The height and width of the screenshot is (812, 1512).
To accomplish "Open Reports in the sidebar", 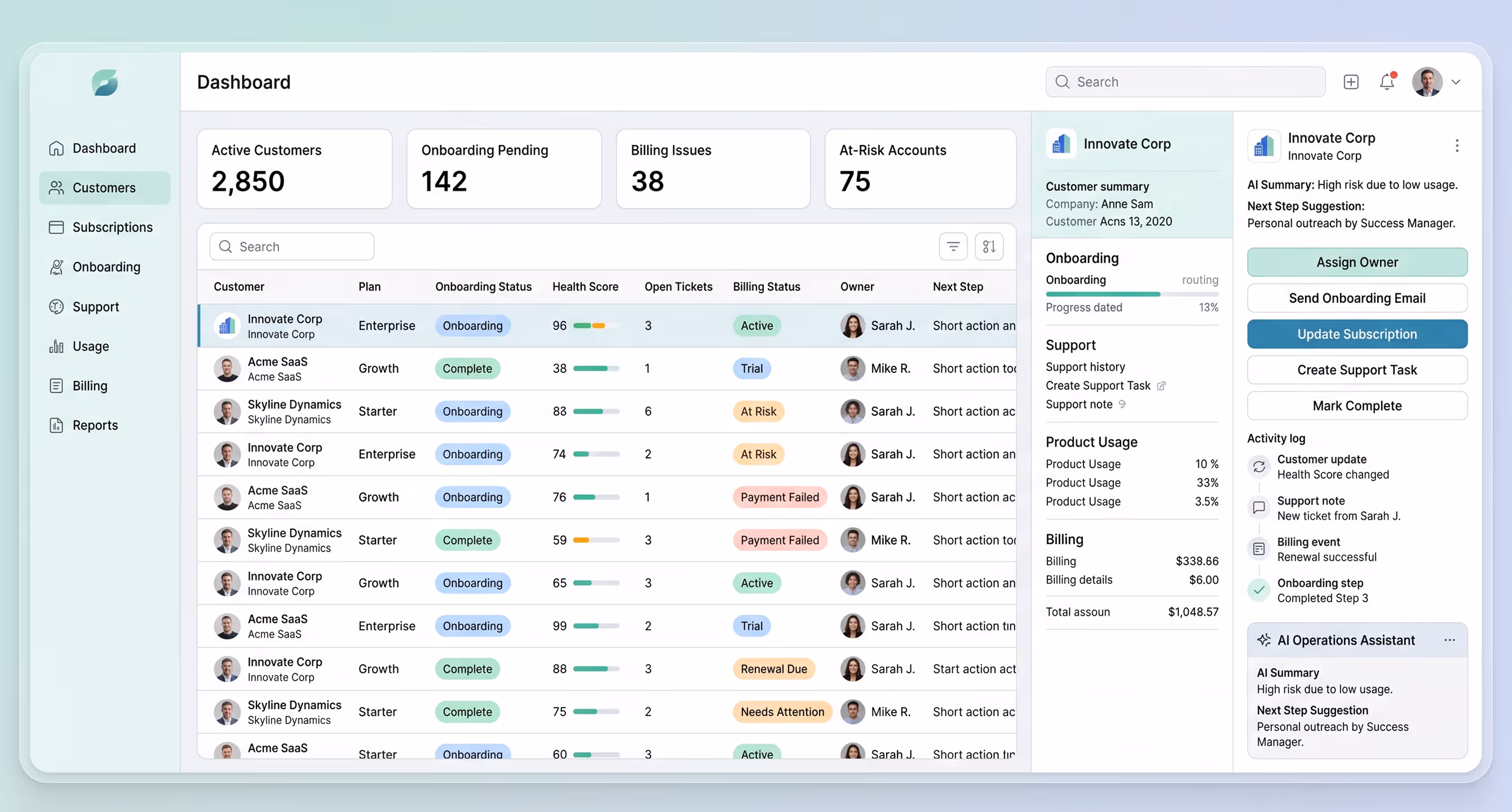I will 104,425.
